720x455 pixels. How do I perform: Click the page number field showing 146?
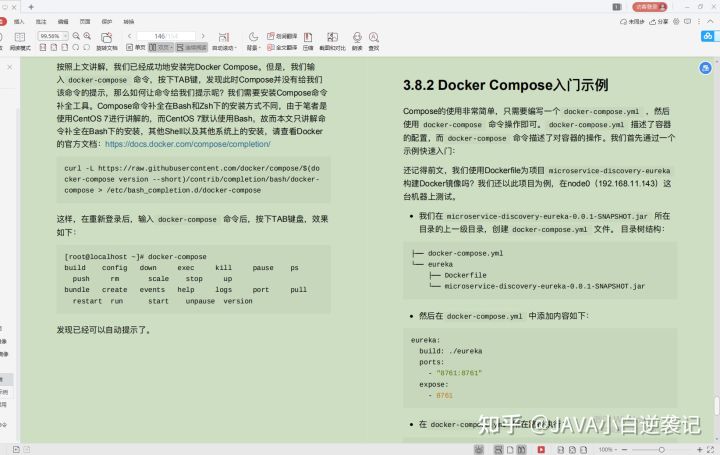coord(166,36)
